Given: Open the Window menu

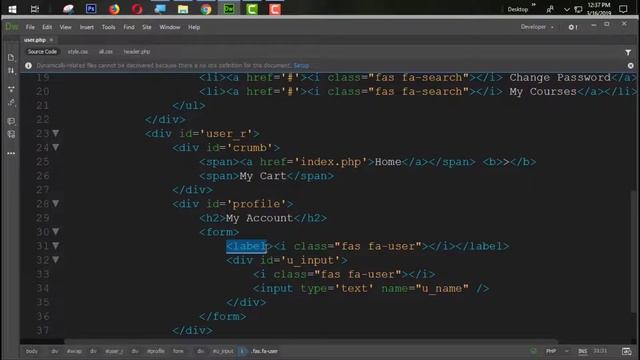Looking at the screenshot, I should pyautogui.click(x=170, y=27).
